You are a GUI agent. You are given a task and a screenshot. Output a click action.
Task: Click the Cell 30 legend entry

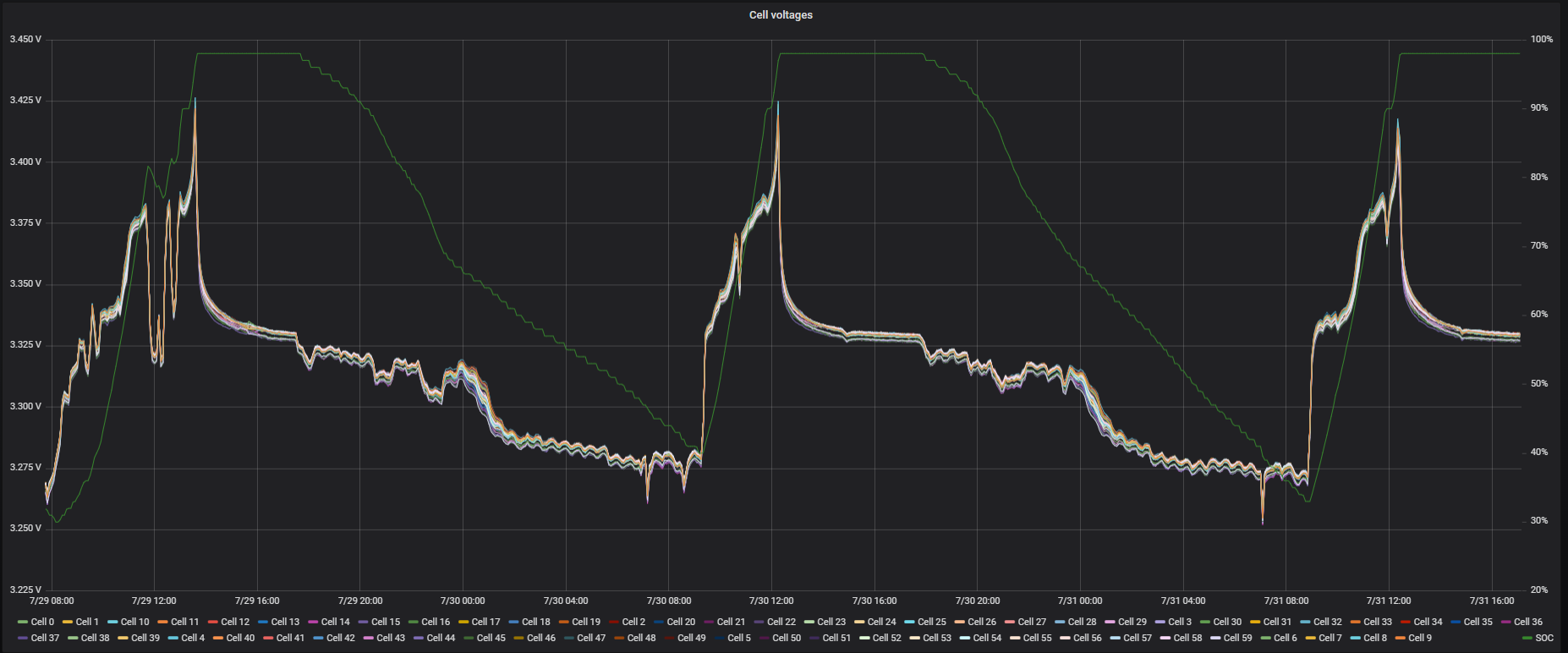(x=1227, y=622)
